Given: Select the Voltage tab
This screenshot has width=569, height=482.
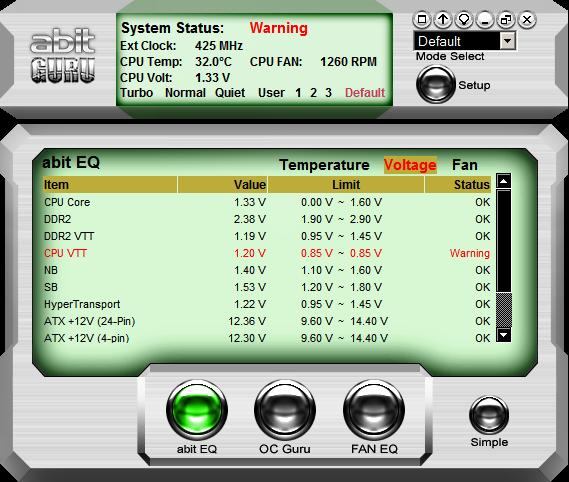Looking at the screenshot, I should [x=410, y=165].
